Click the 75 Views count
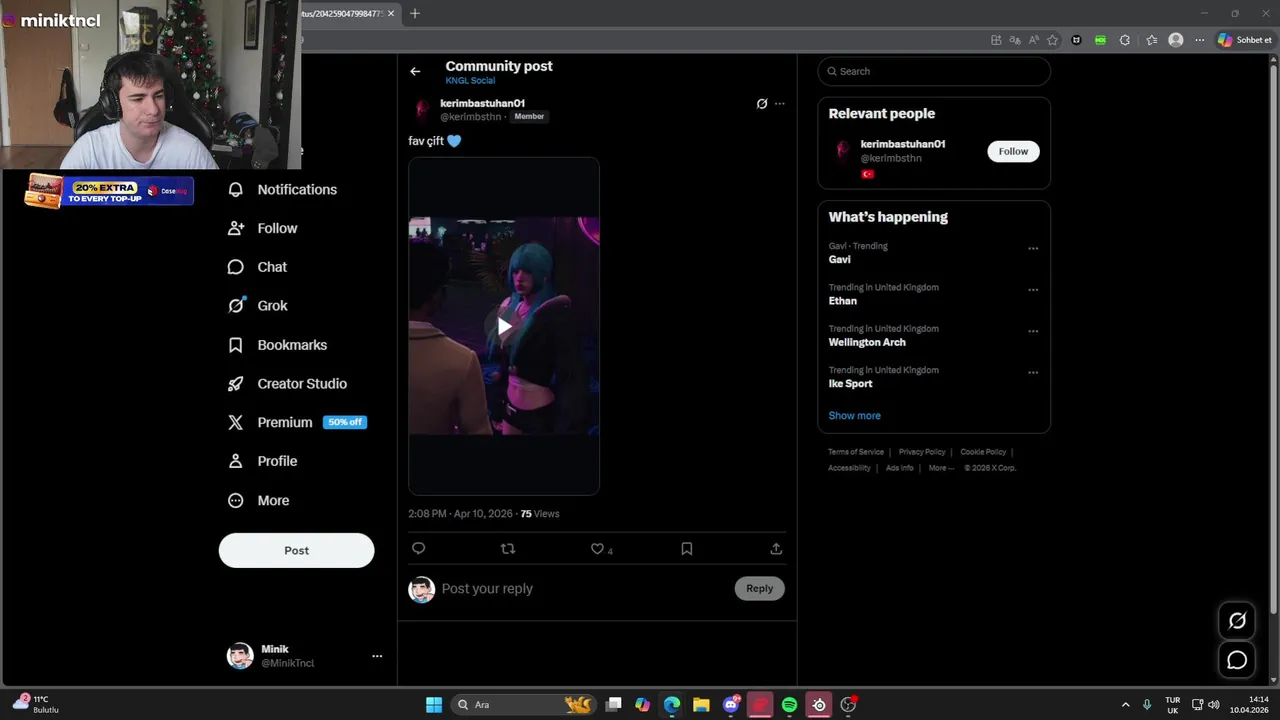This screenshot has height=720, width=1280. (540, 514)
